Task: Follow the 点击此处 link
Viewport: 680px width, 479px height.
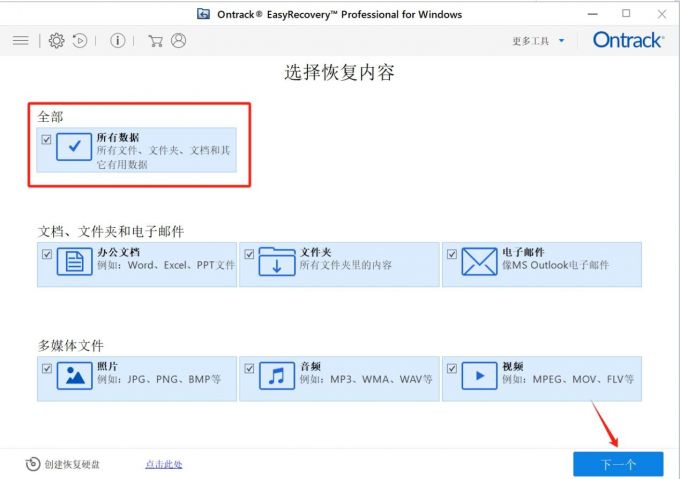Action: 163,464
